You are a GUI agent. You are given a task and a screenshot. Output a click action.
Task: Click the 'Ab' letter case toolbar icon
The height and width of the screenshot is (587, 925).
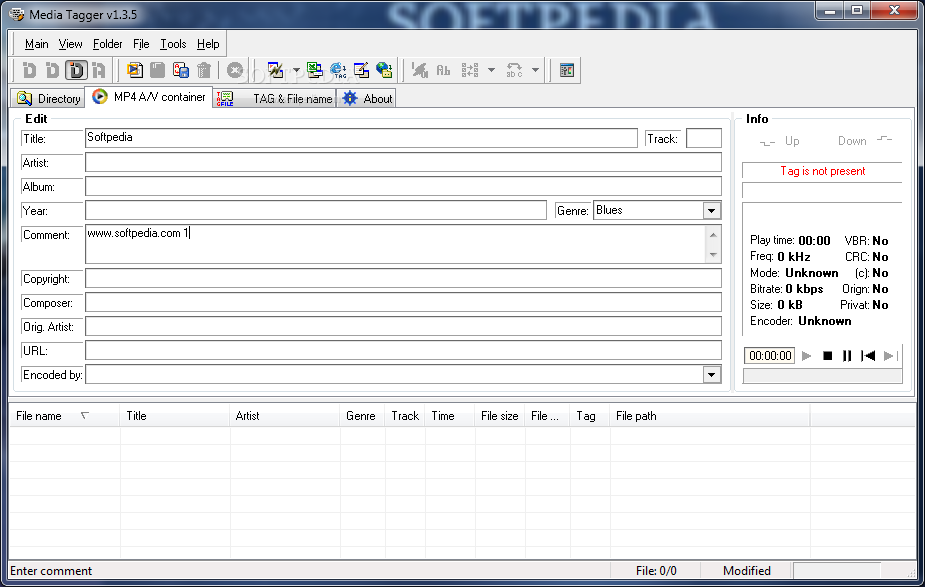click(x=443, y=70)
